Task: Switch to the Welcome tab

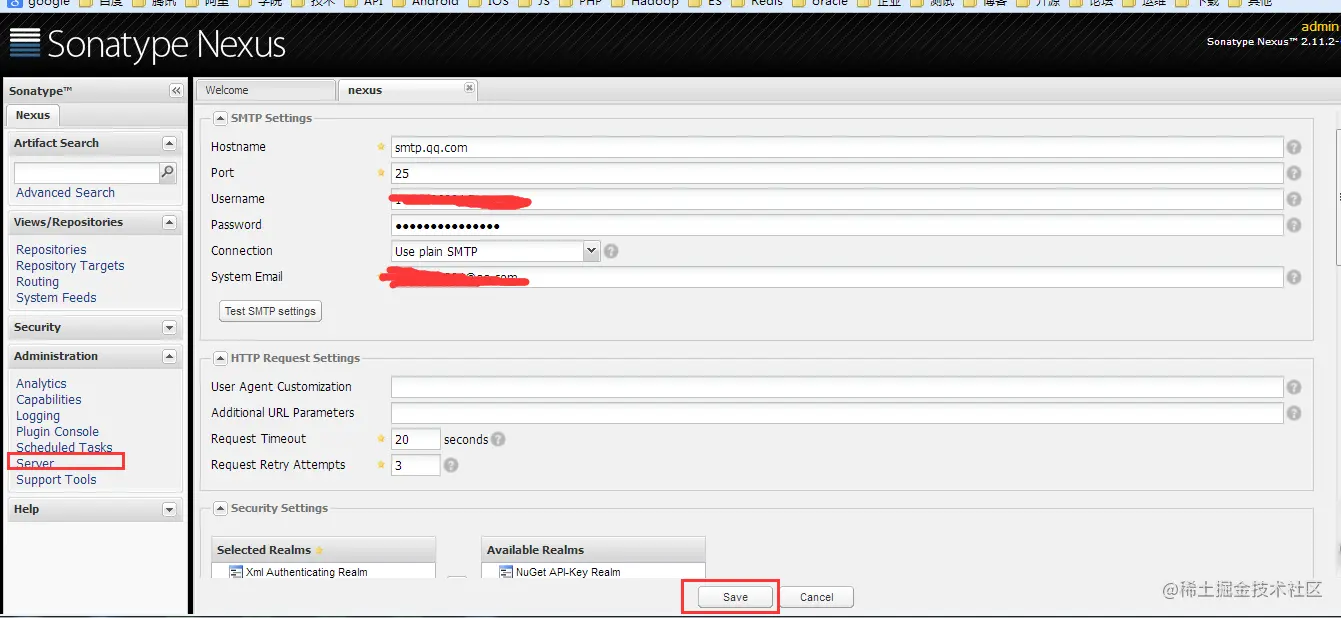Action: click(x=266, y=90)
